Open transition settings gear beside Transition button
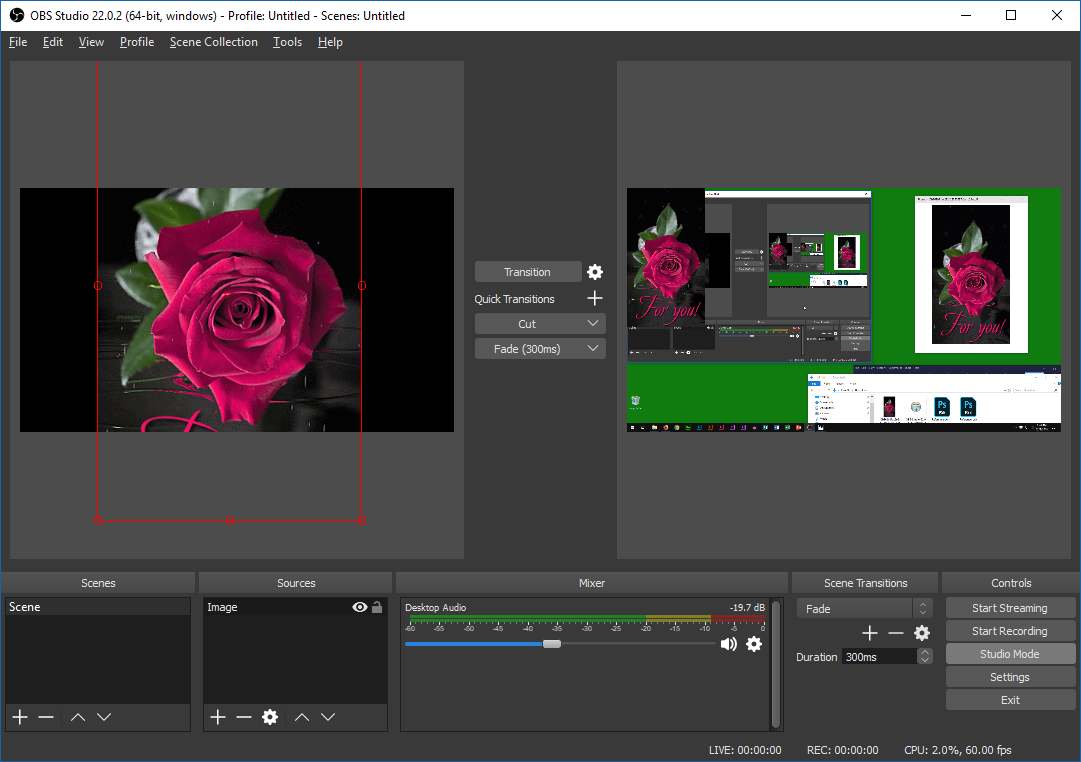1081x762 pixels. point(595,272)
